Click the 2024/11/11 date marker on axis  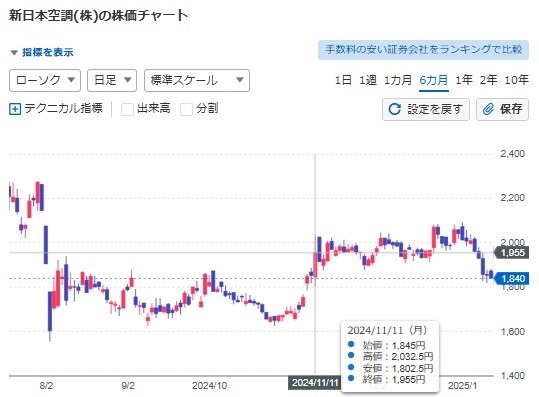315,383
